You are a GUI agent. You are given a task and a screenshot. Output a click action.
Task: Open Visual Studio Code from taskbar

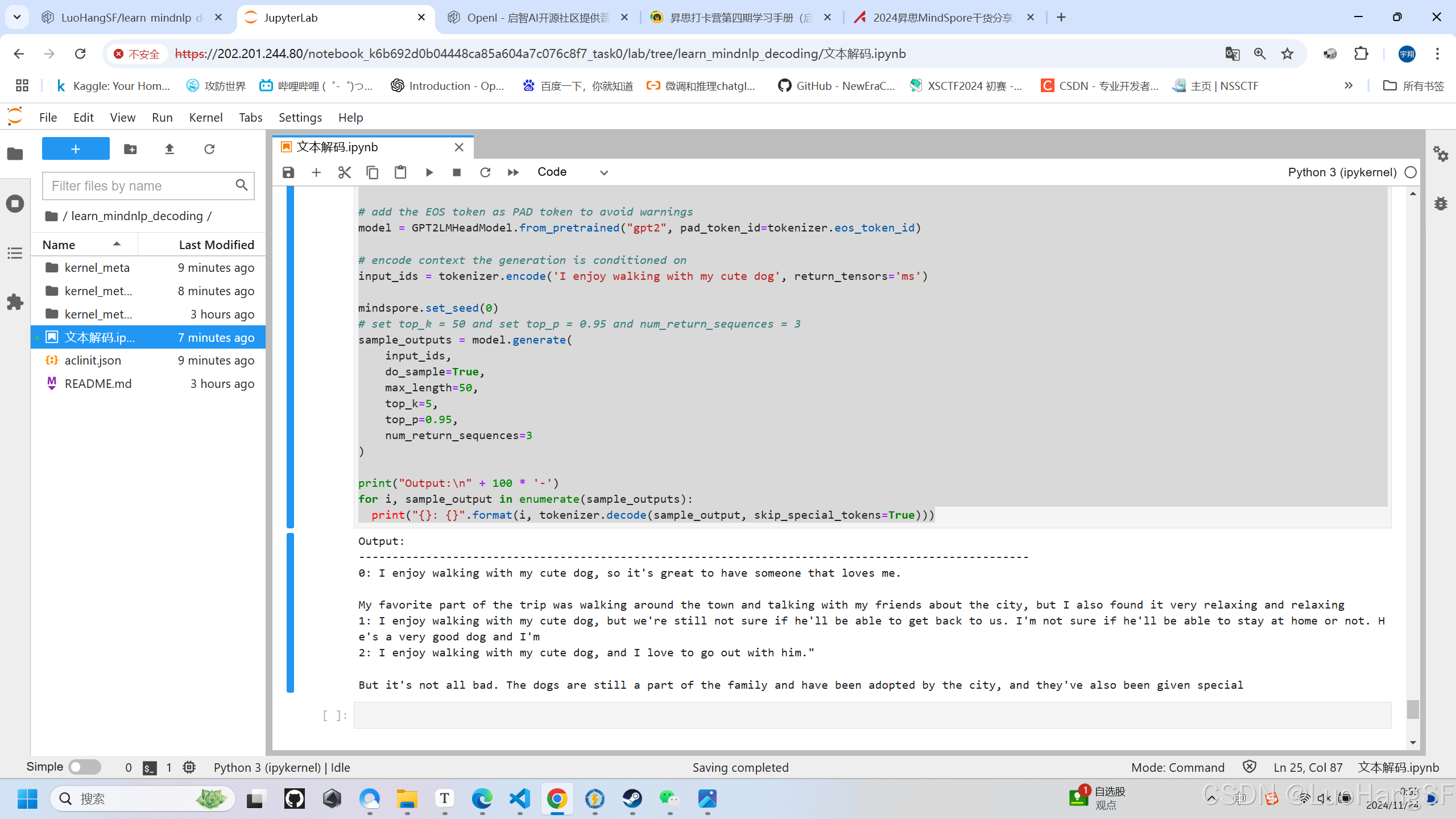tap(520, 799)
